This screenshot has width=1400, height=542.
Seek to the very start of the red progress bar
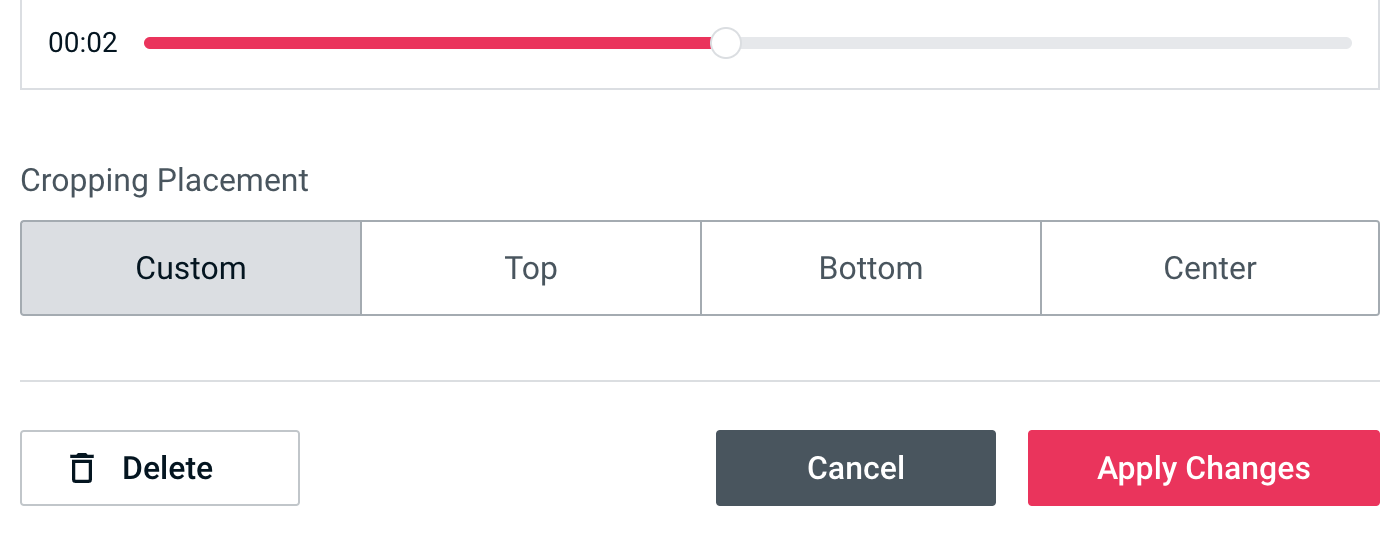[x=148, y=43]
